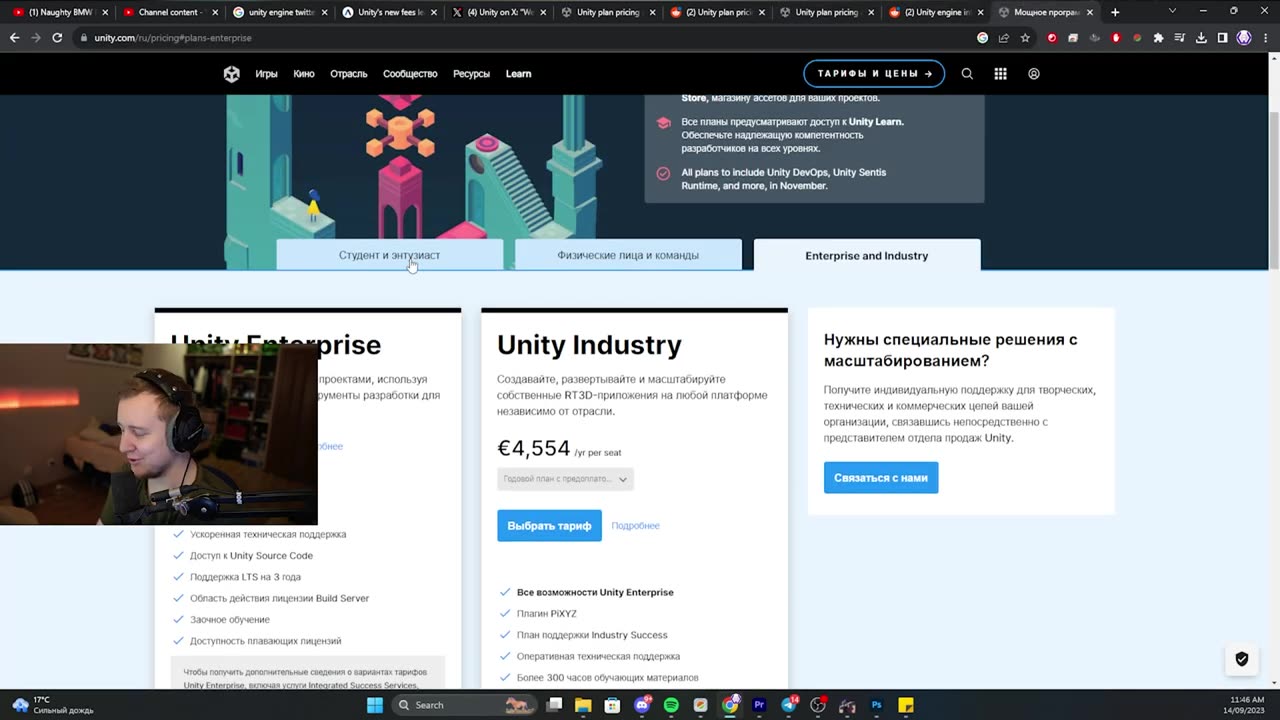1280x720 pixels.
Task: Click the €4,554 price text
Action: point(533,449)
